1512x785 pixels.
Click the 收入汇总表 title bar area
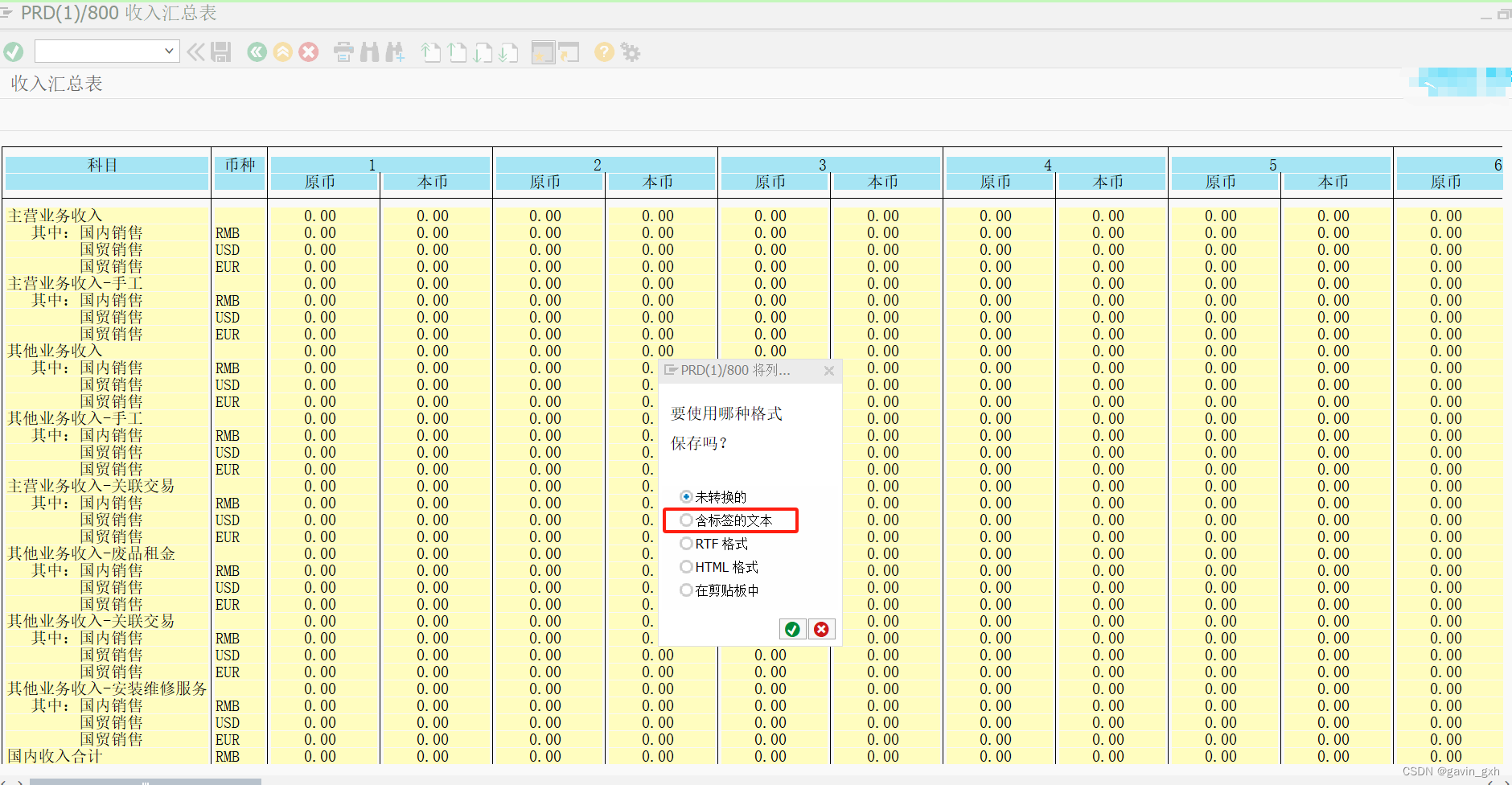(x=55, y=83)
